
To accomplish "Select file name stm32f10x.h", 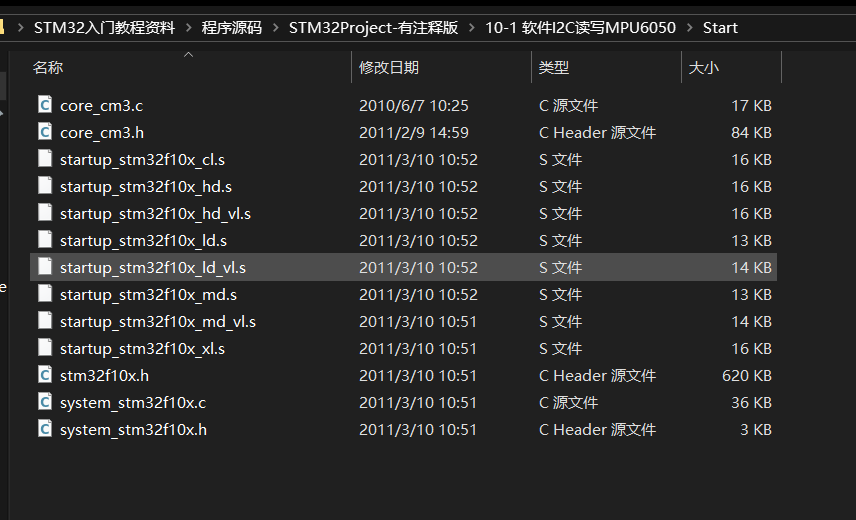I will [104, 375].
